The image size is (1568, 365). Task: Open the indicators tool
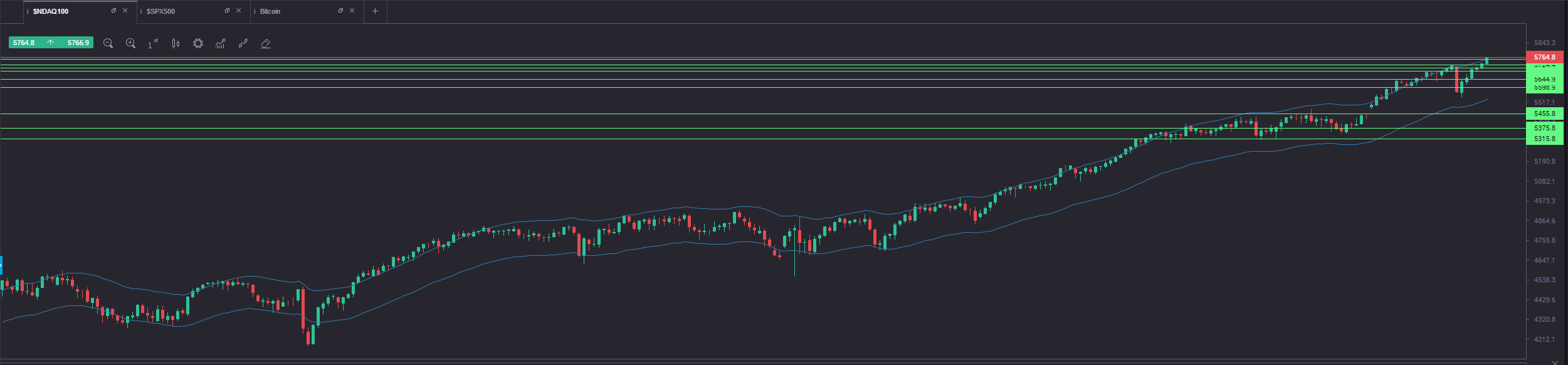click(x=221, y=43)
